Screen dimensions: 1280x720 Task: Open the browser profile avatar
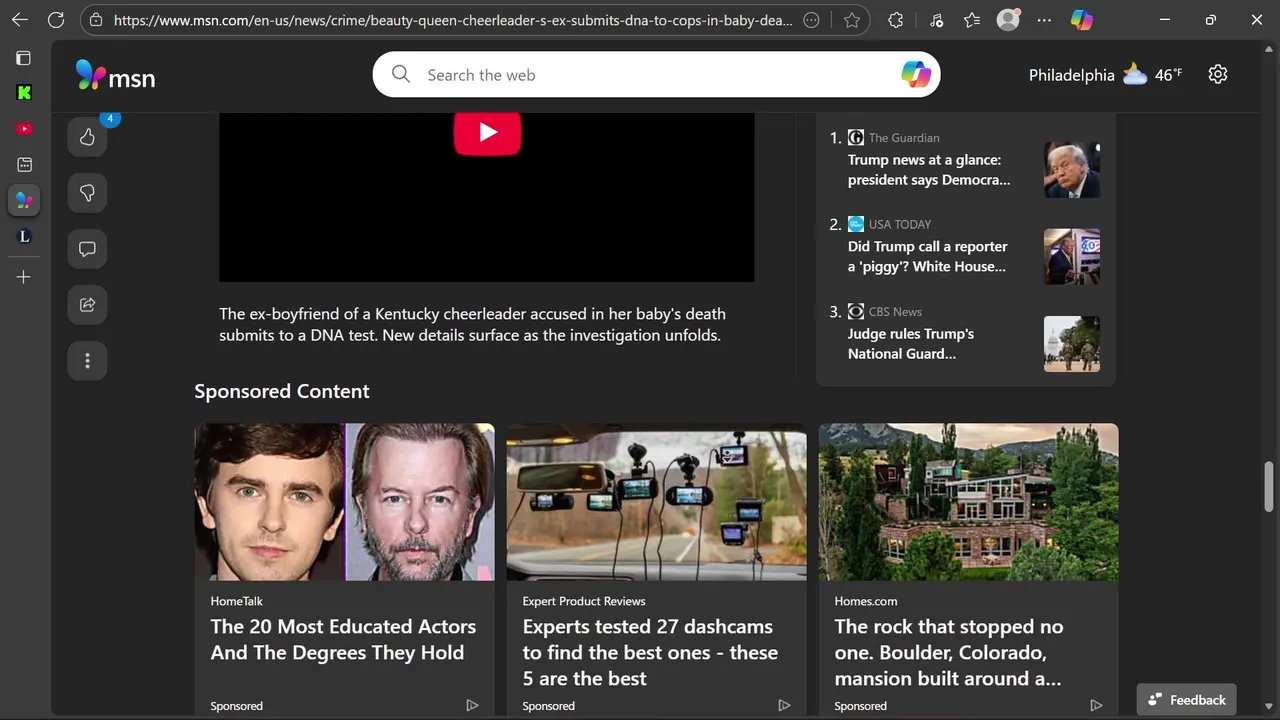point(1008,20)
